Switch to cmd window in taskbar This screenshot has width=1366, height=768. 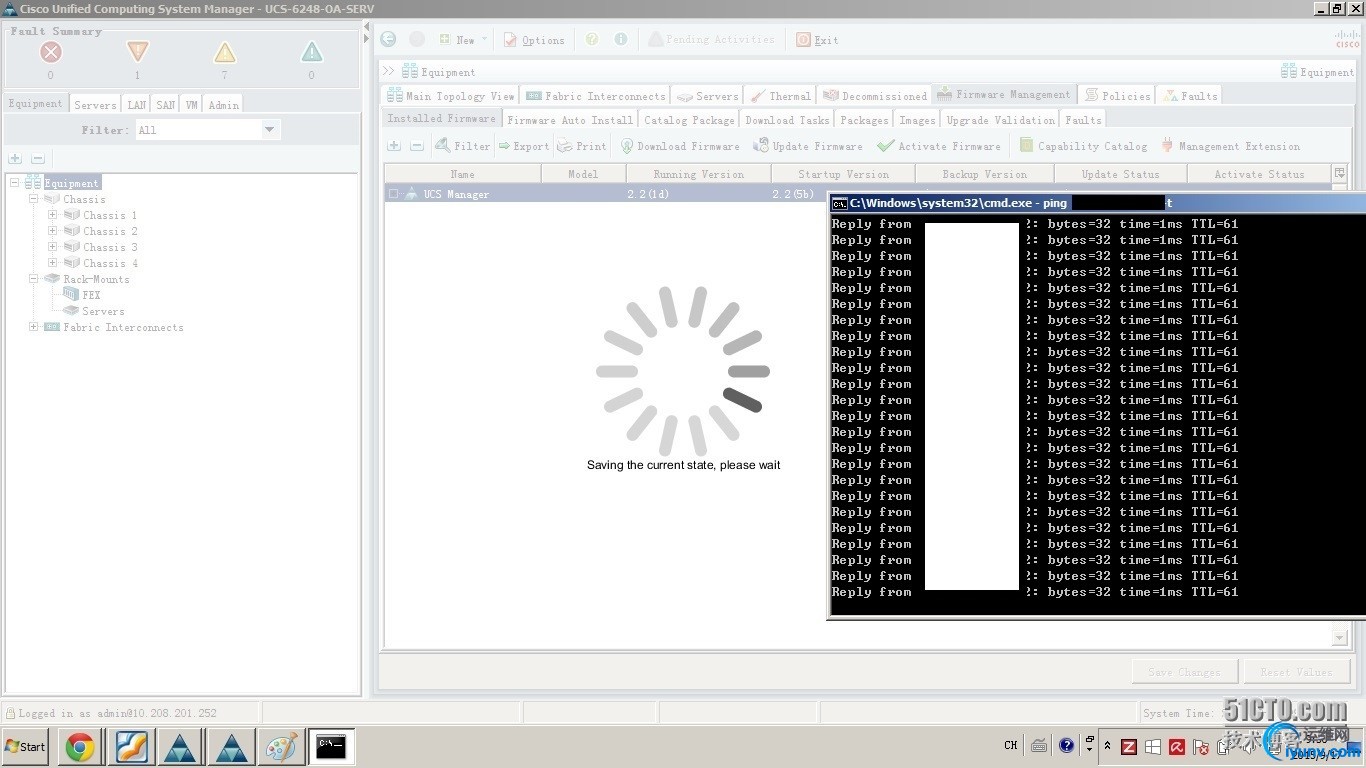pos(331,747)
